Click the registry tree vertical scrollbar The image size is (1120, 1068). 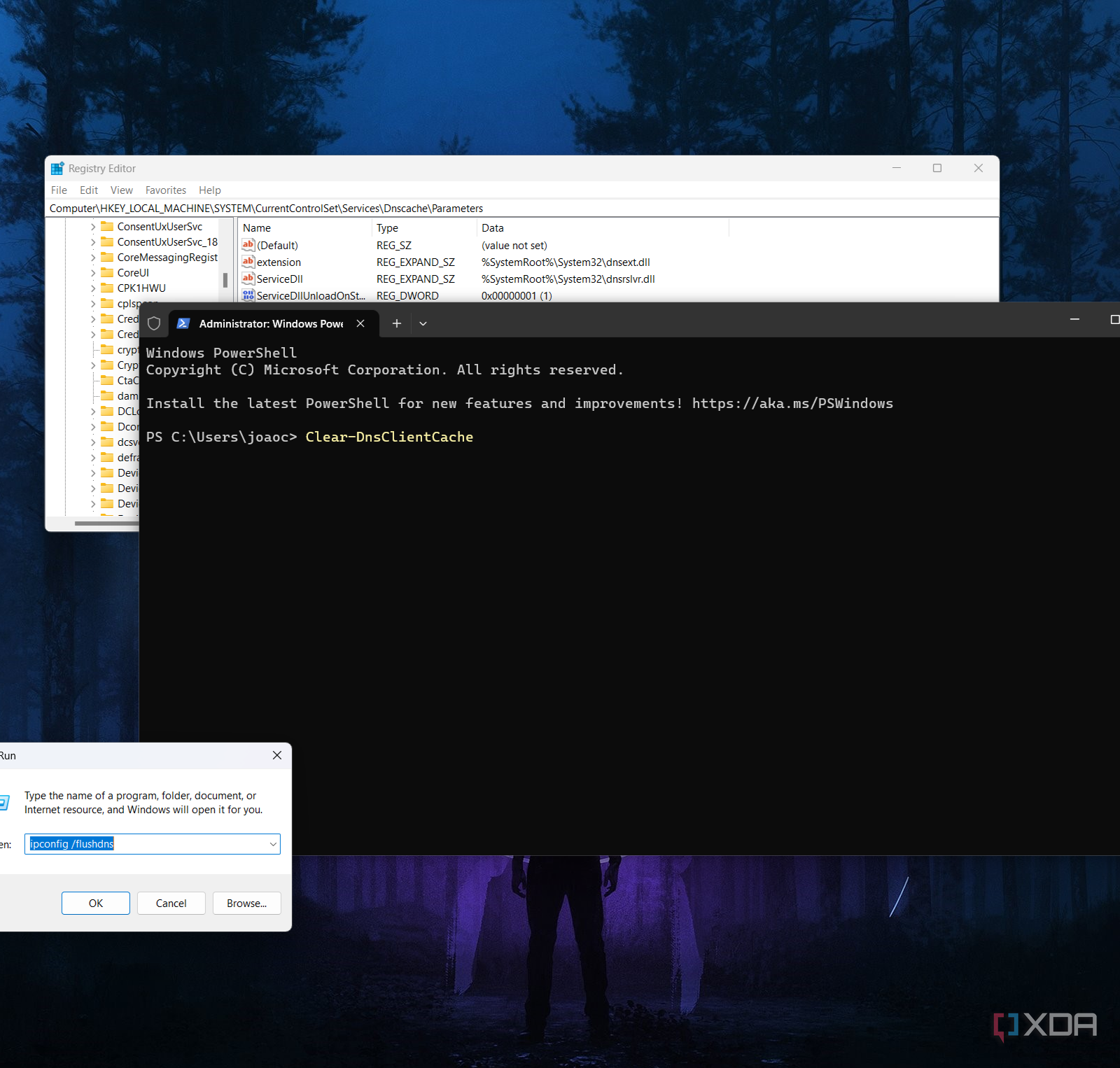coord(225,280)
